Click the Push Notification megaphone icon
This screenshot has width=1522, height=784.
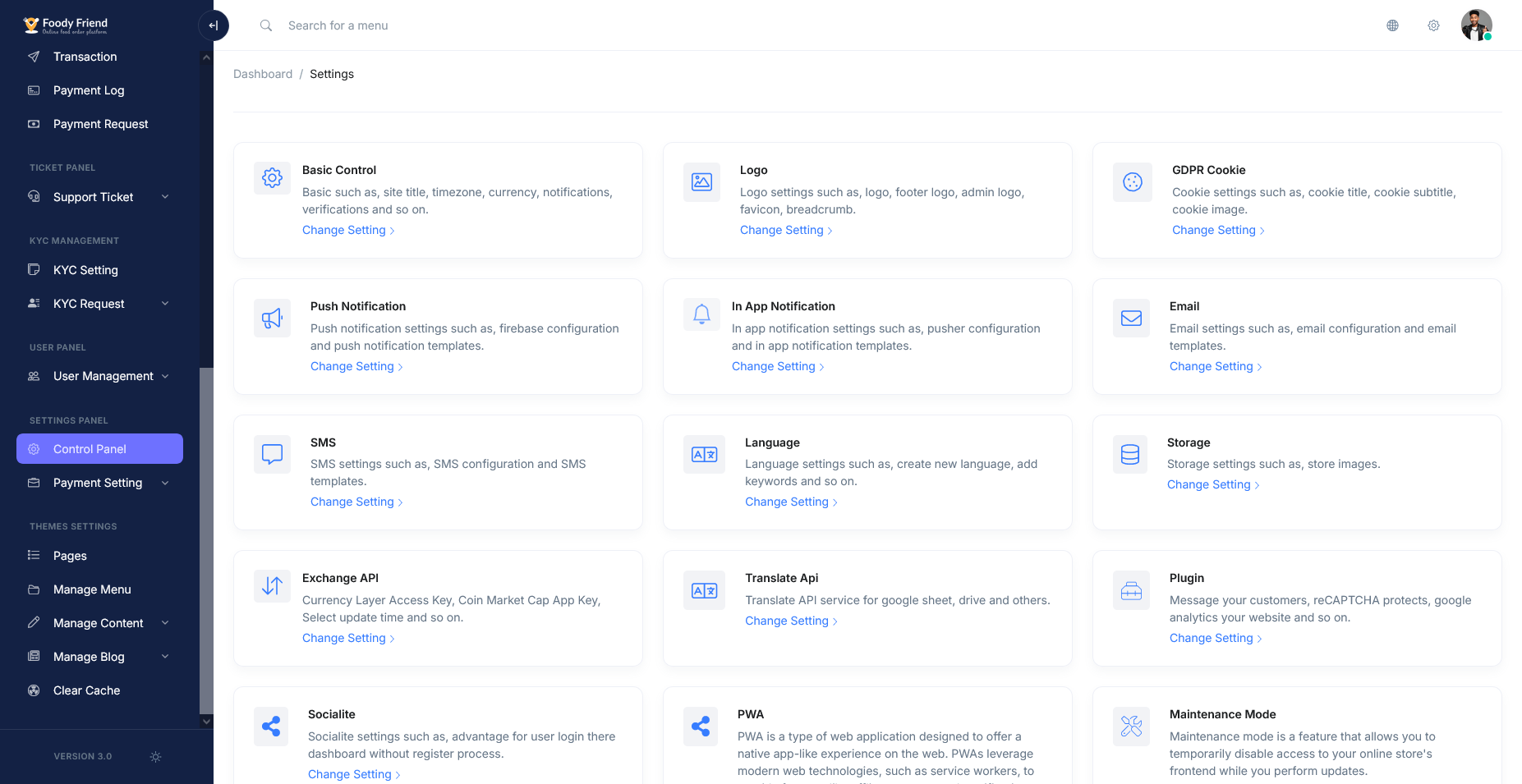click(272, 319)
